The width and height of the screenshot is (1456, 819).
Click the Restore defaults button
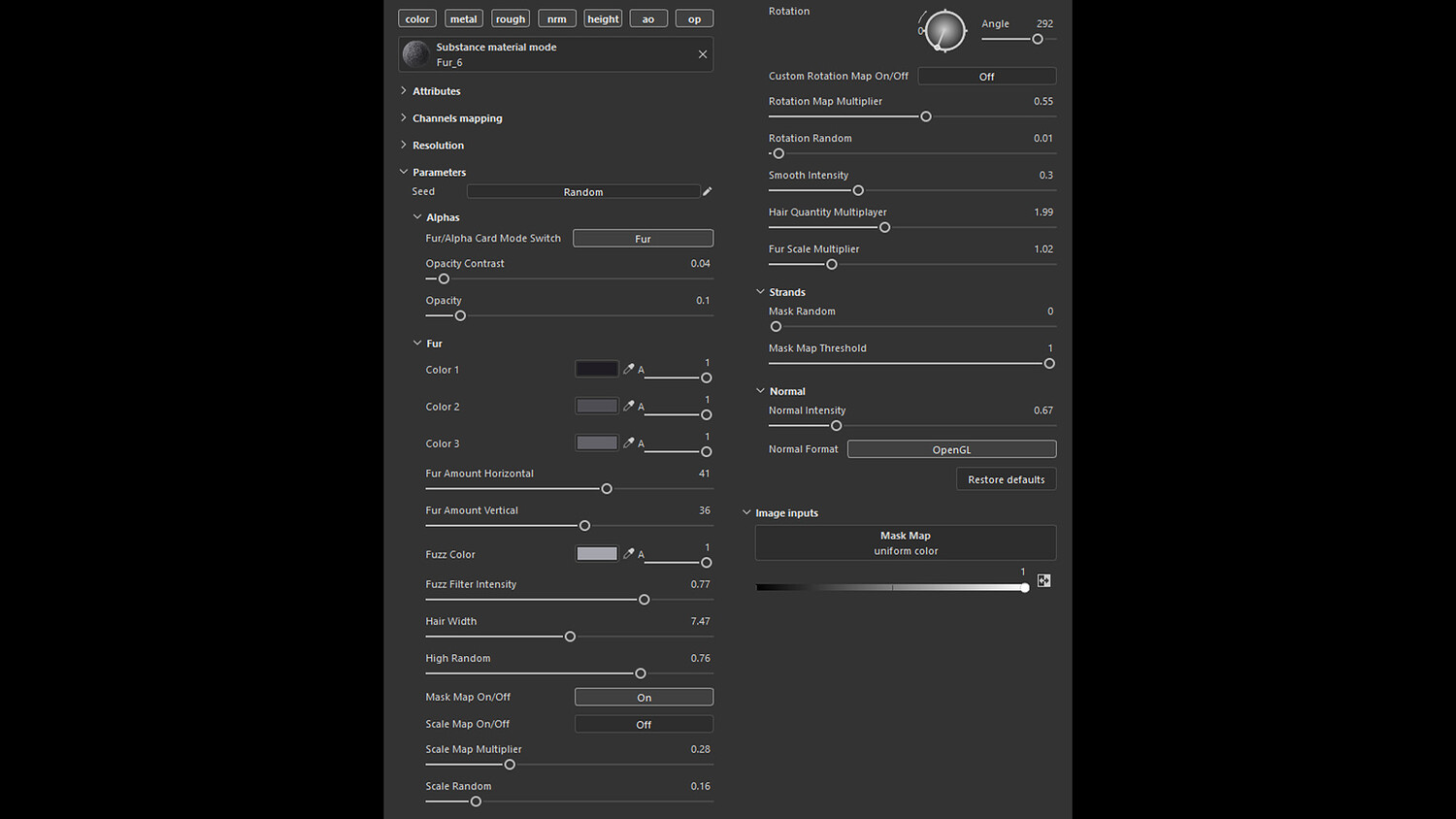pos(1006,479)
